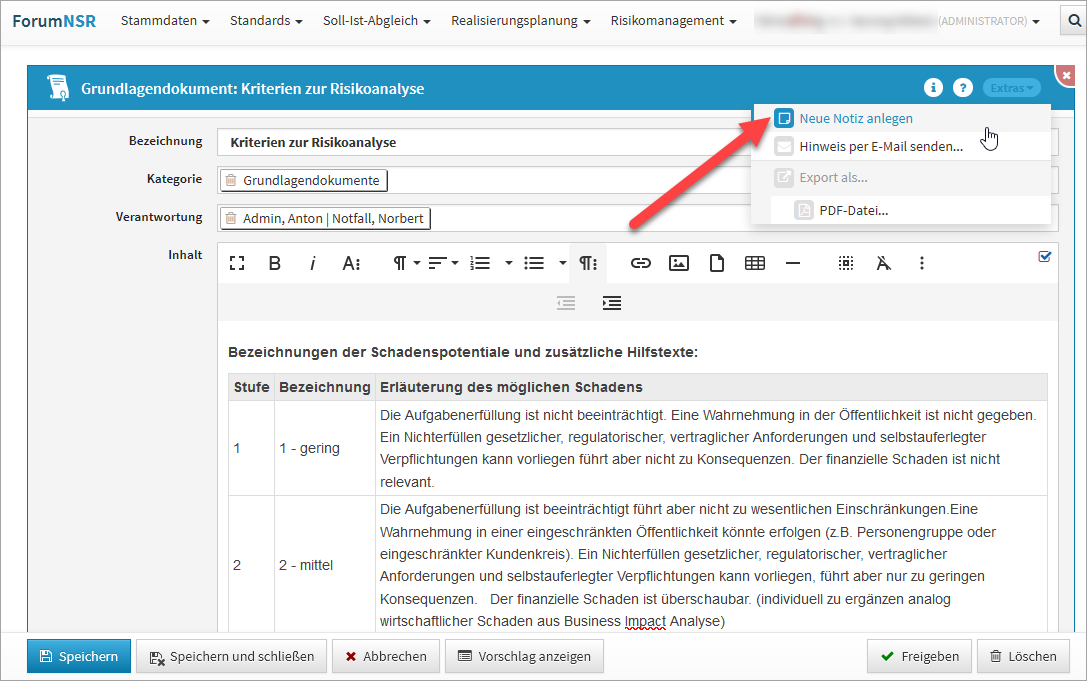This screenshot has height=681, width=1087.
Task: Remove the Grundlagendokumente category tag
Action: (x=231, y=180)
